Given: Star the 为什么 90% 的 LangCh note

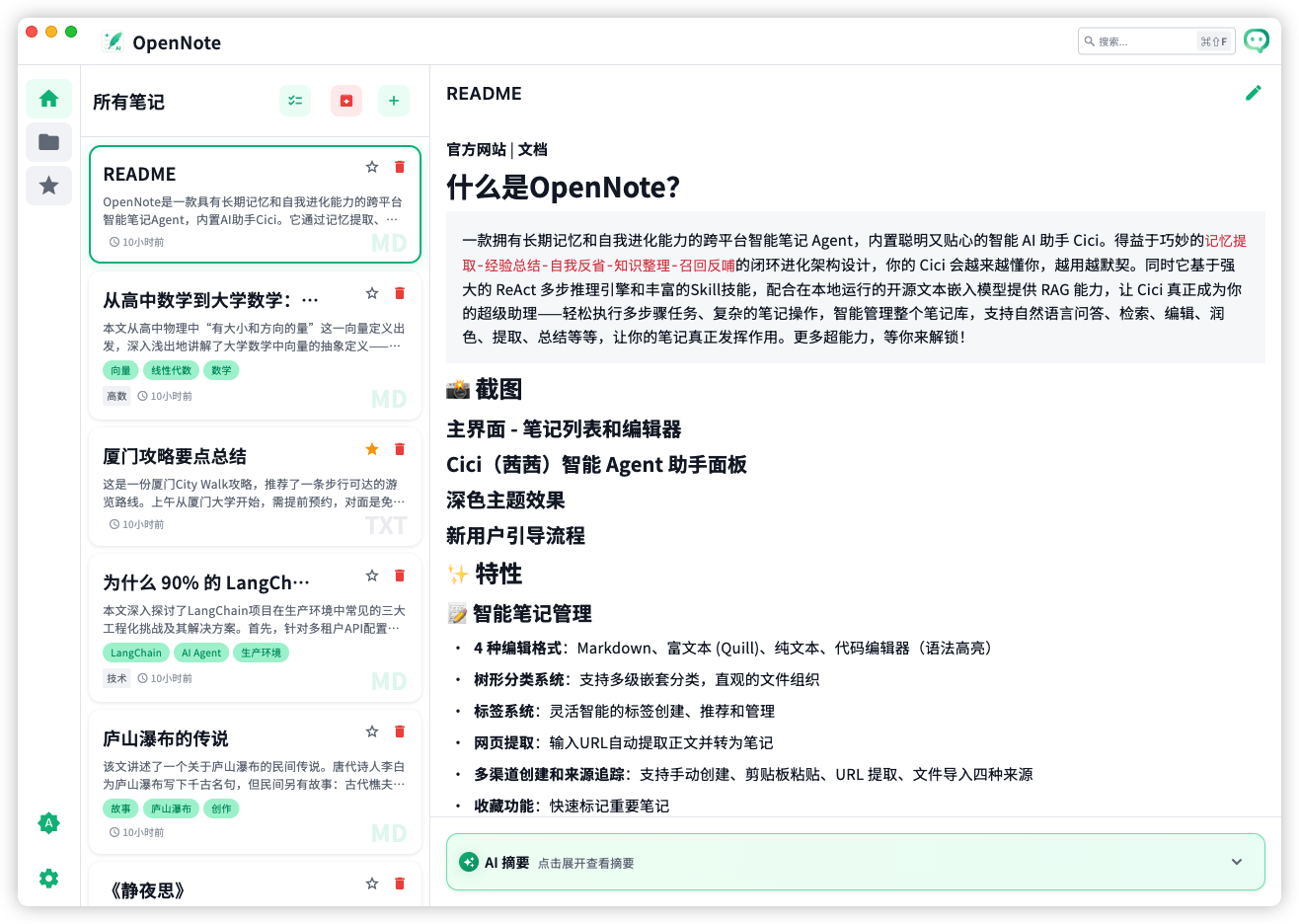Looking at the screenshot, I should pos(372,576).
